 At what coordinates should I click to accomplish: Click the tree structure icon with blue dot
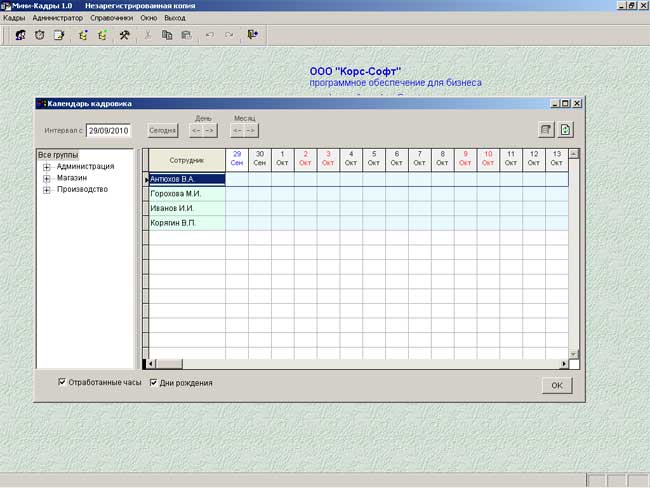click(83, 35)
